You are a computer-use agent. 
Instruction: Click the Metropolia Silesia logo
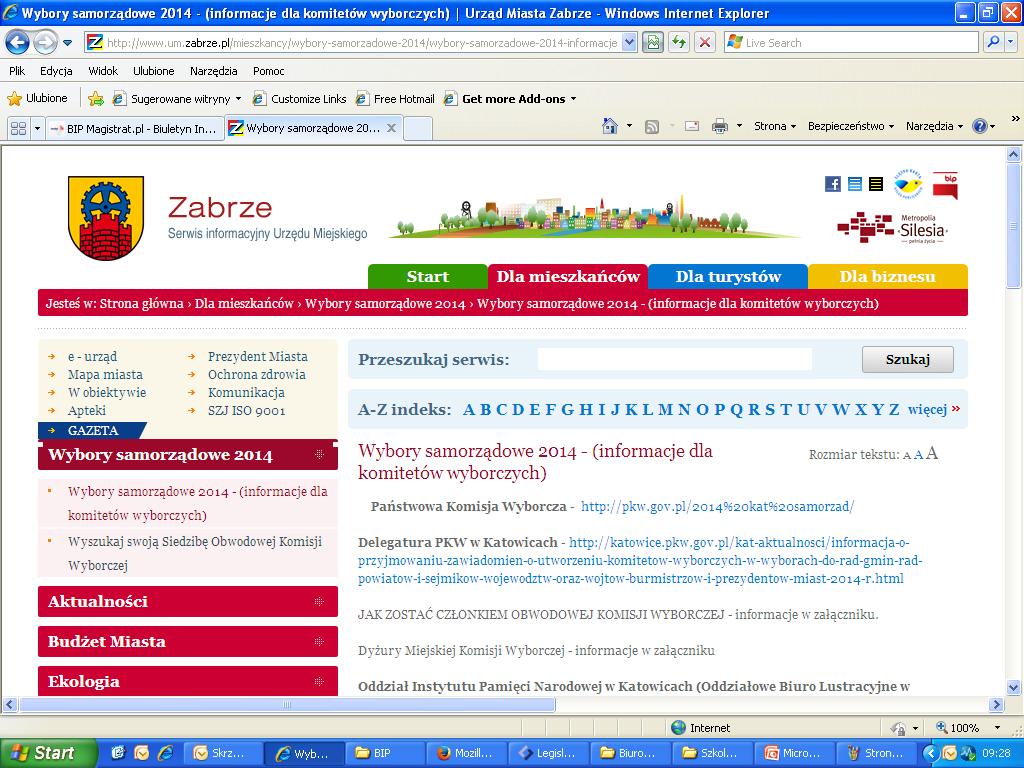892,228
